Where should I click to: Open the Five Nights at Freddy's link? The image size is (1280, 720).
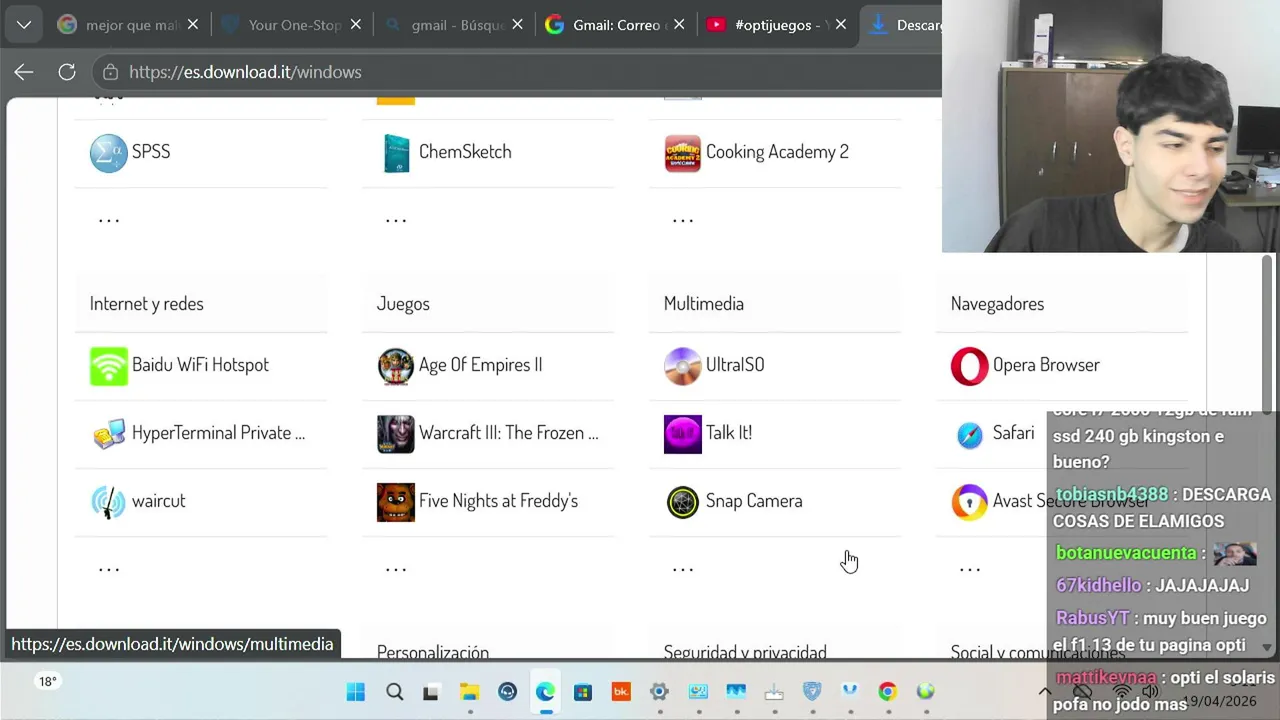498,501
